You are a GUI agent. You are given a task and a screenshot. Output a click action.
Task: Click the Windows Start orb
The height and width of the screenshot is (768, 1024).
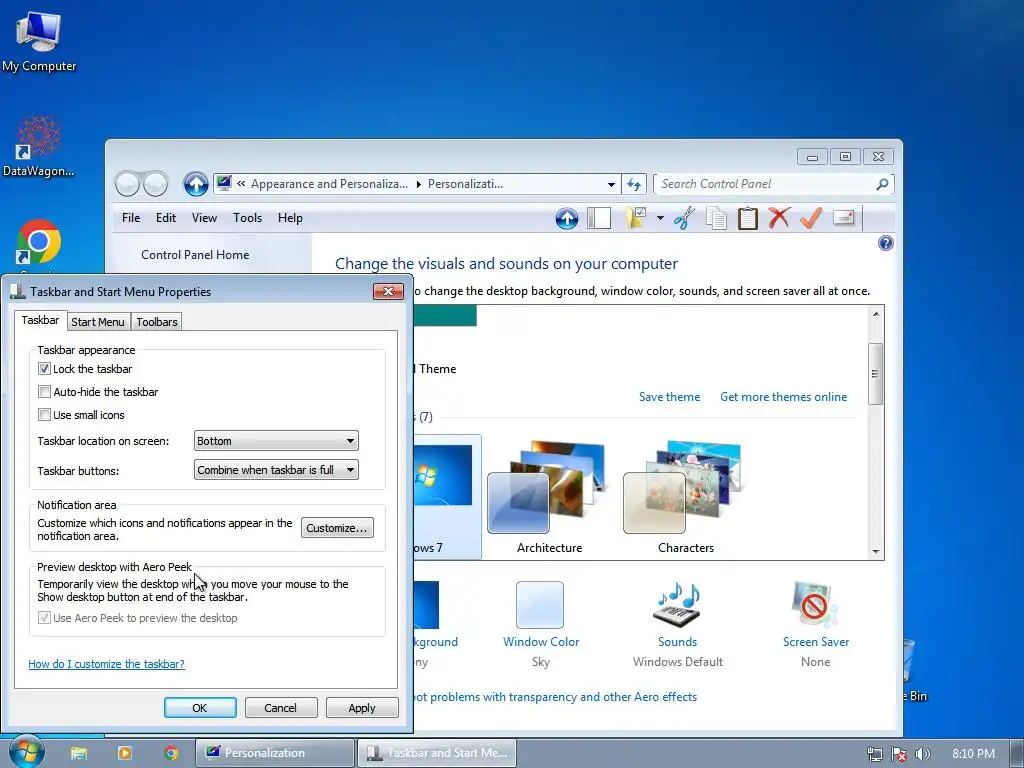tap(27, 752)
